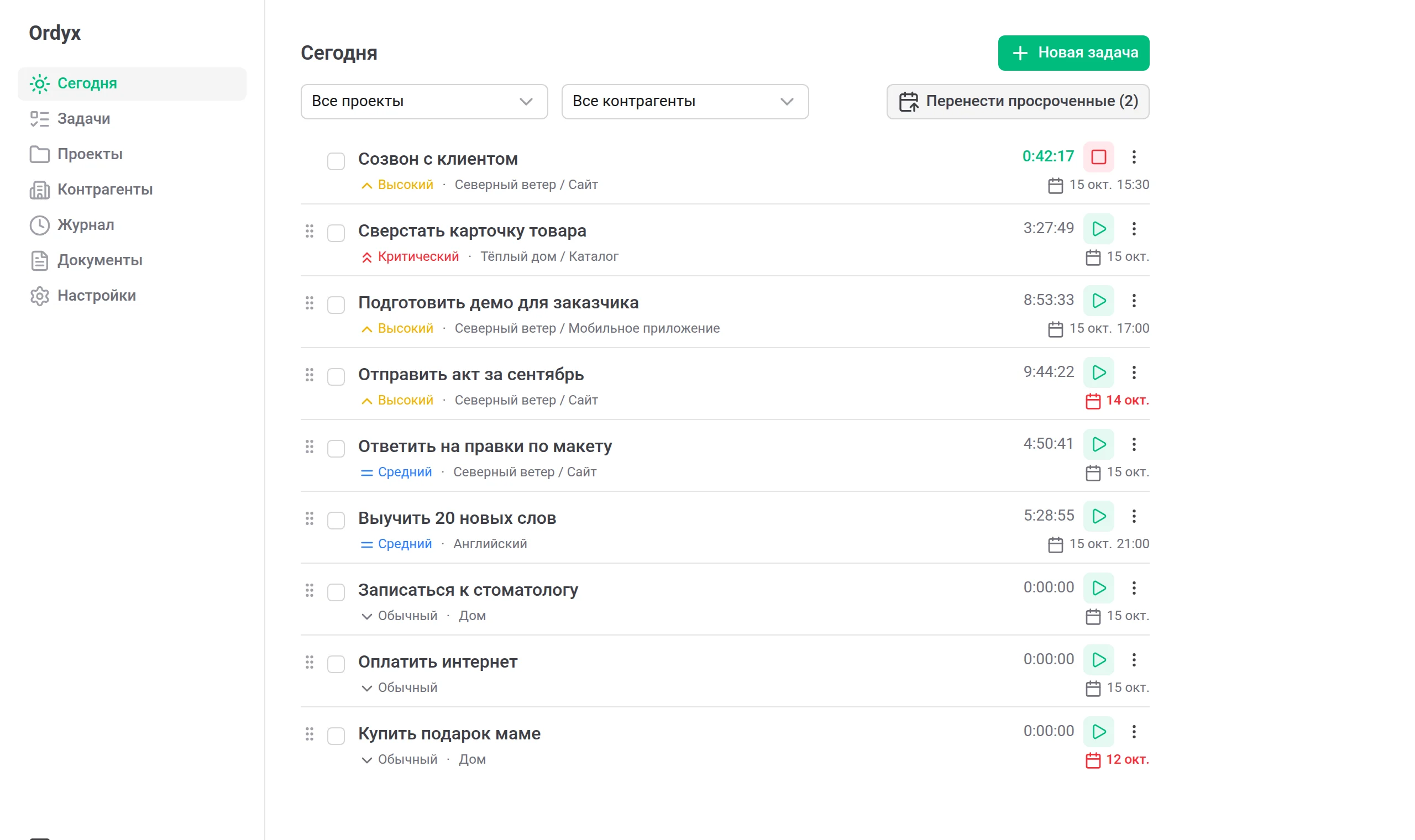Open Документы section
1415x840 pixels.
pyautogui.click(x=132, y=260)
